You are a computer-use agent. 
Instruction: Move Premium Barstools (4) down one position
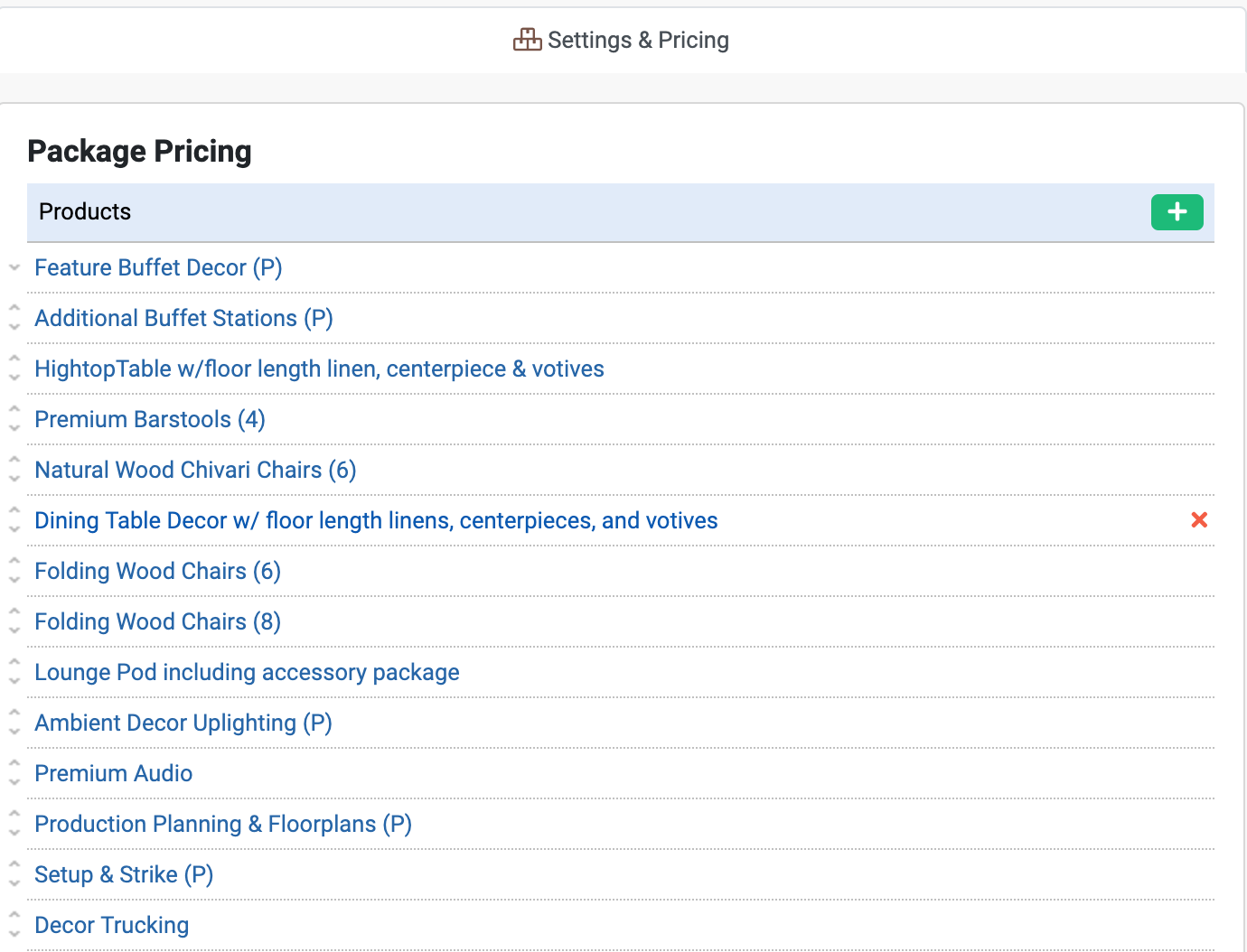click(x=14, y=428)
